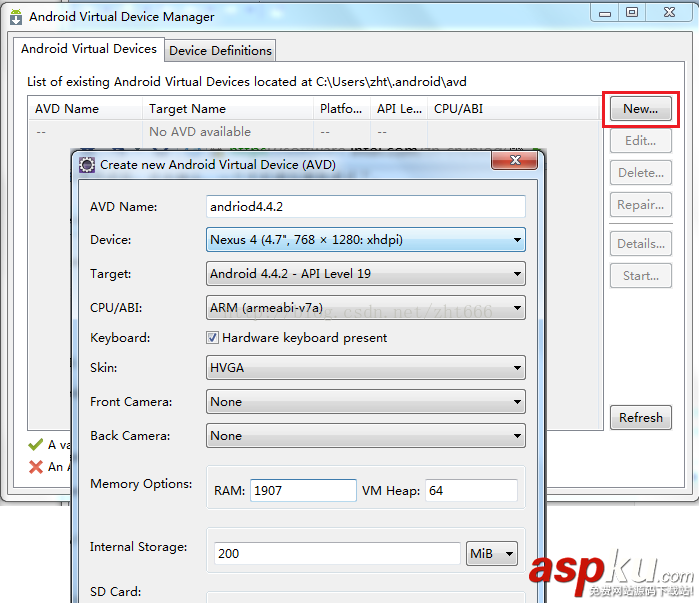The image size is (699, 603).
Task: Click the Details... button
Action: (x=641, y=244)
